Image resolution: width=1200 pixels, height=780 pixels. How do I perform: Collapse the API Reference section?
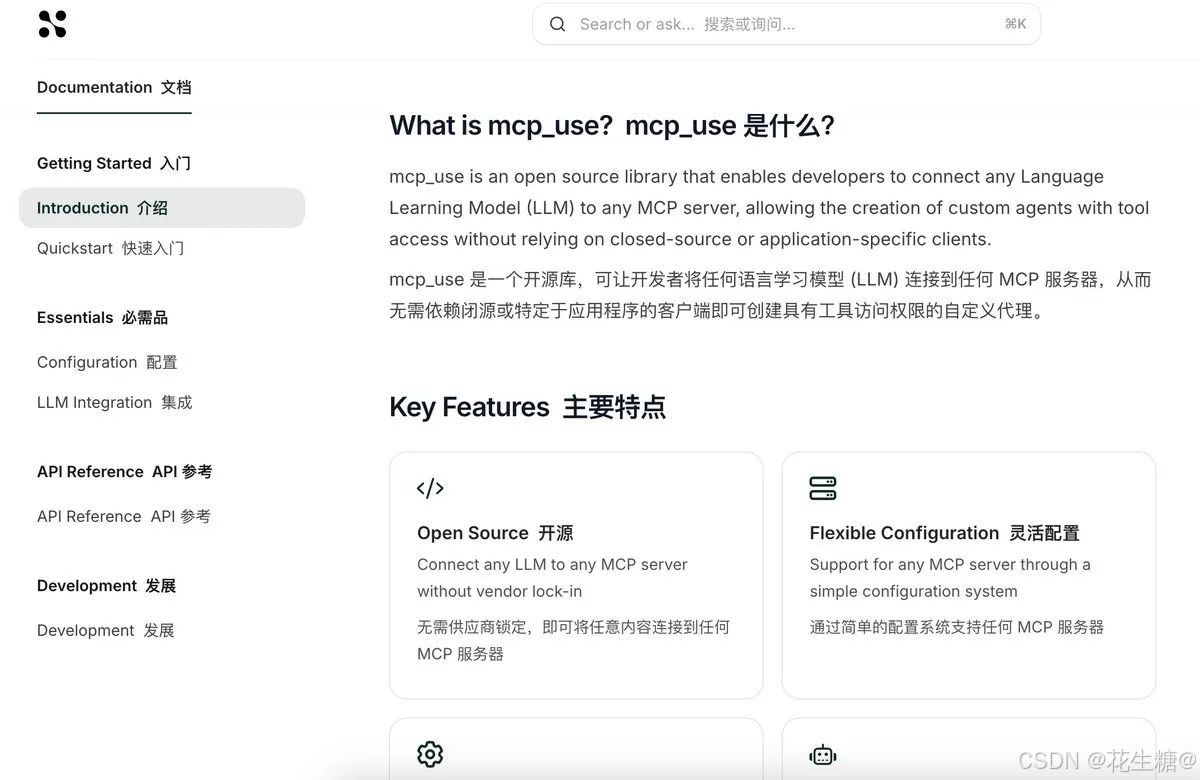pyautogui.click(x=124, y=471)
